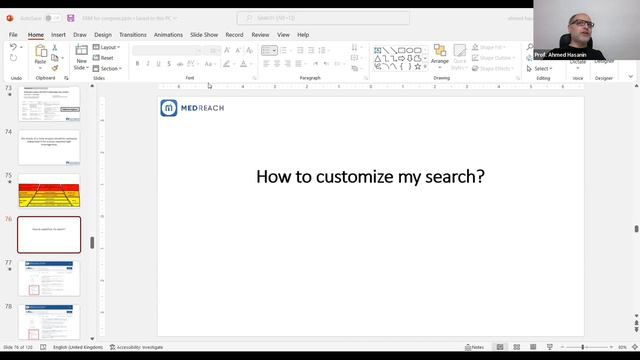Open the font color A picker
The height and width of the screenshot is (360, 640).
pos(245,64)
